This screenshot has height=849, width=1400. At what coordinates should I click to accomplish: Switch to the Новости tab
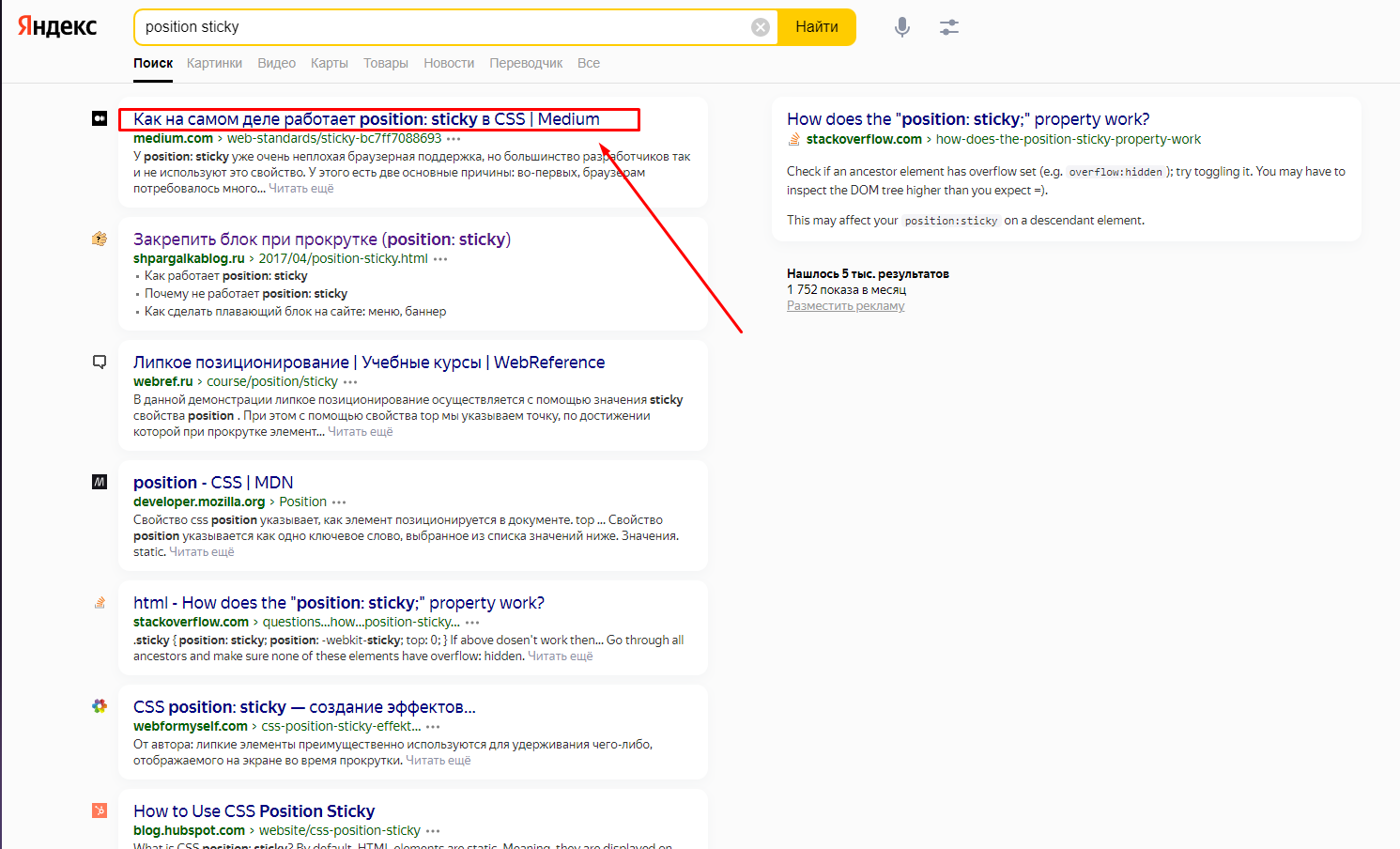tap(449, 63)
